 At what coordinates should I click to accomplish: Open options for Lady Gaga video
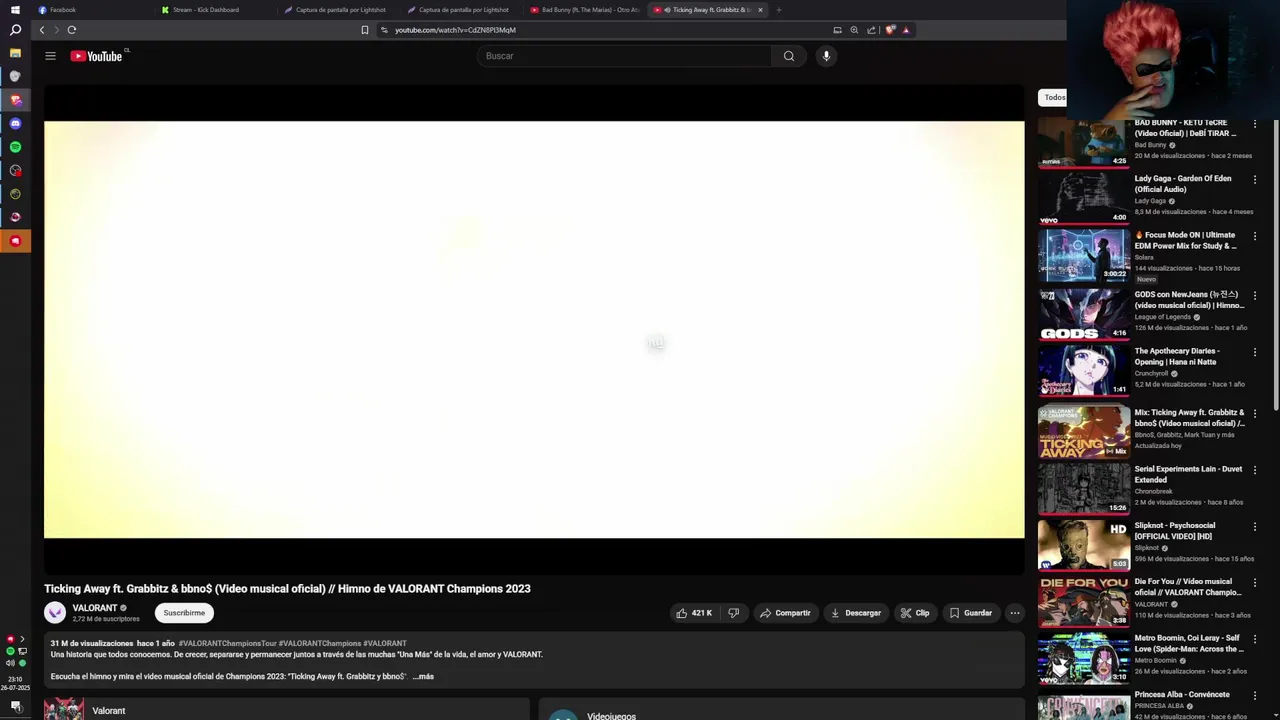pos(1255,180)
